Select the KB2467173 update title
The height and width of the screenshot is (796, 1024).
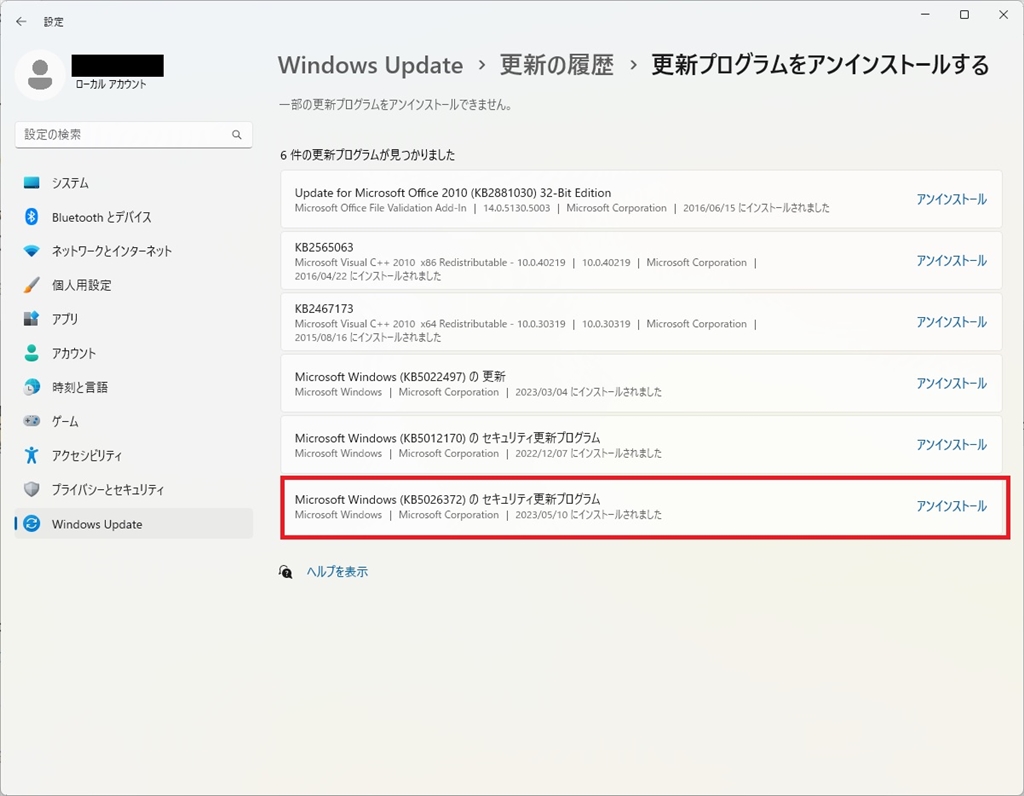324,309
